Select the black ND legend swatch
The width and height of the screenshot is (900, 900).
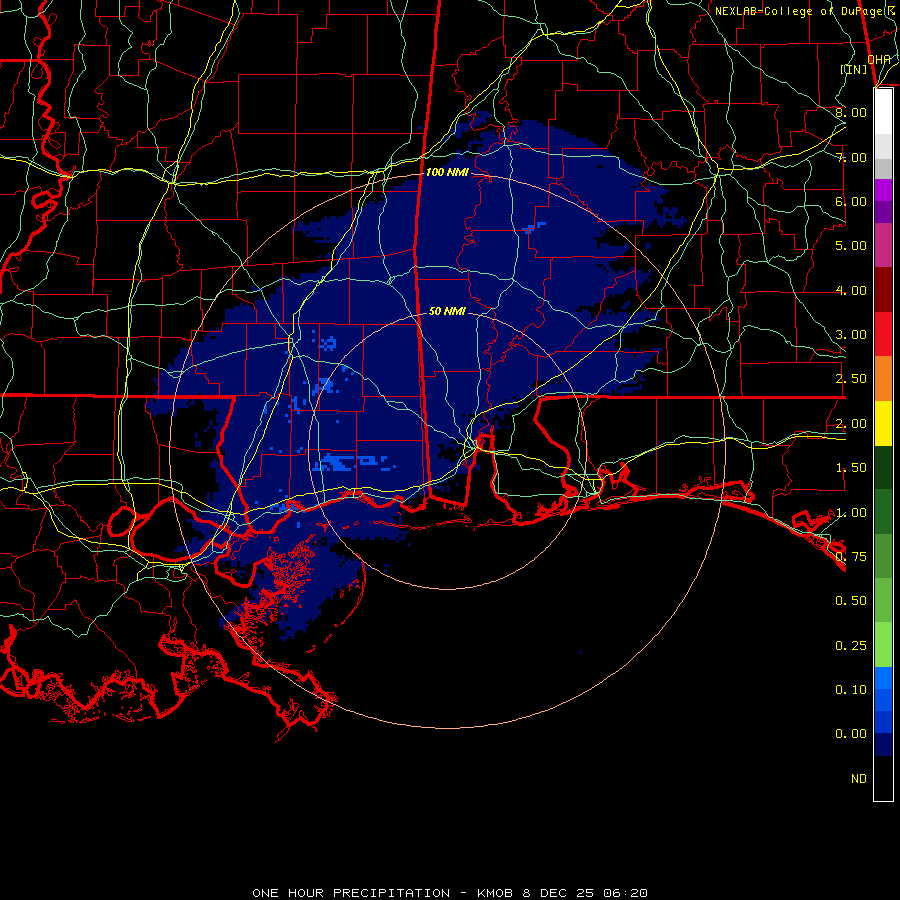883,778
